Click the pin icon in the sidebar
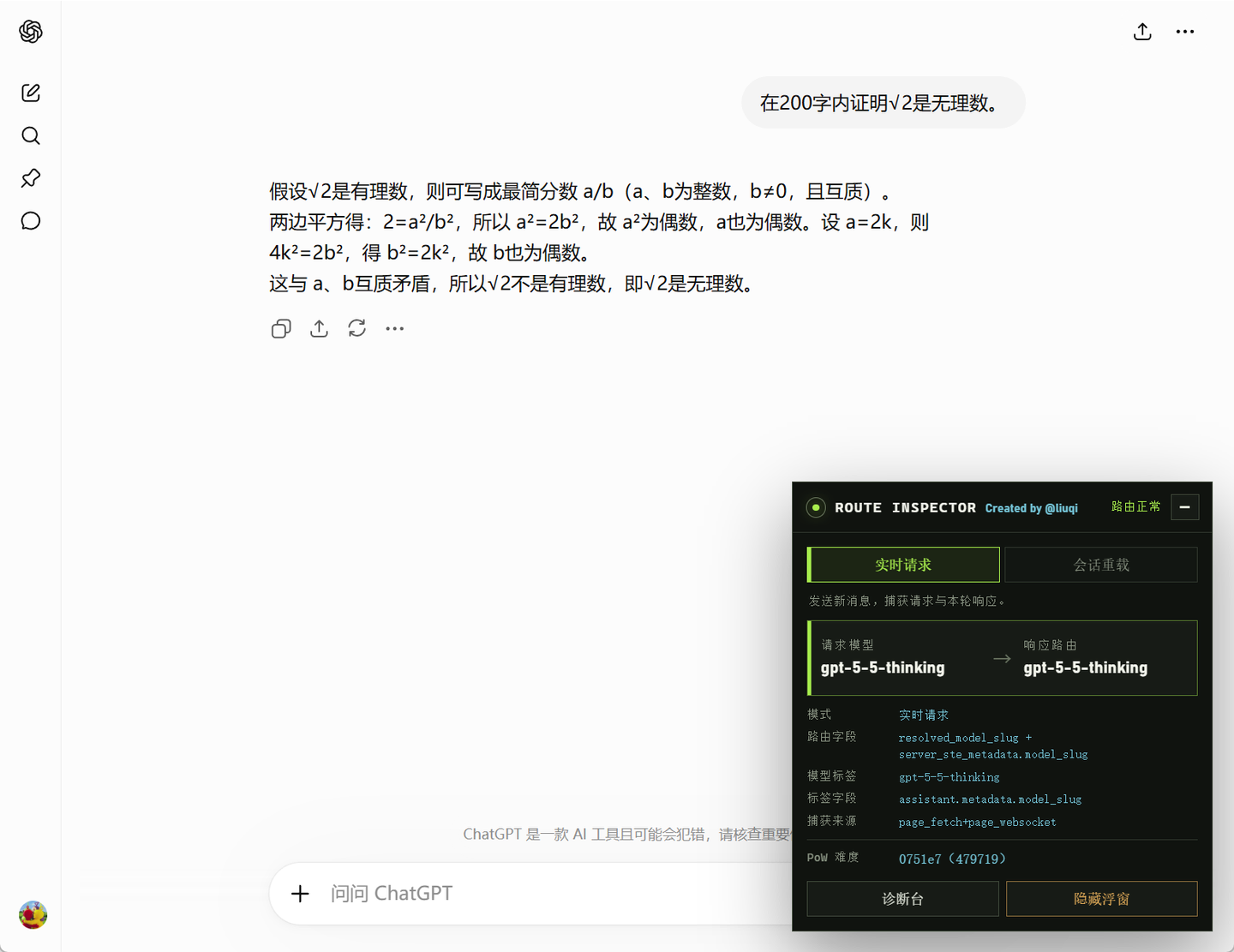Image resolution: width=1234 pixels, height=952 pixels. click(31, 178)
